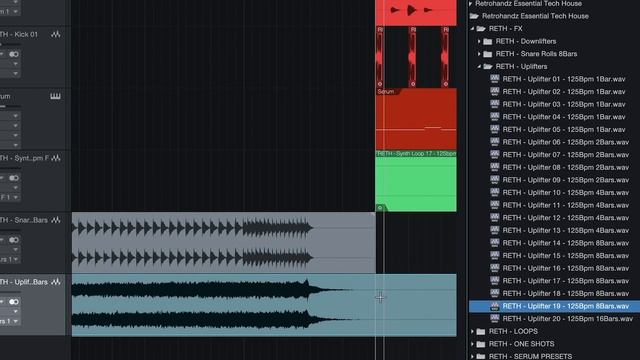Click the audio file icon of Uplifter 09
Screen dimensions: 640x360
click(x=495, y=180)
